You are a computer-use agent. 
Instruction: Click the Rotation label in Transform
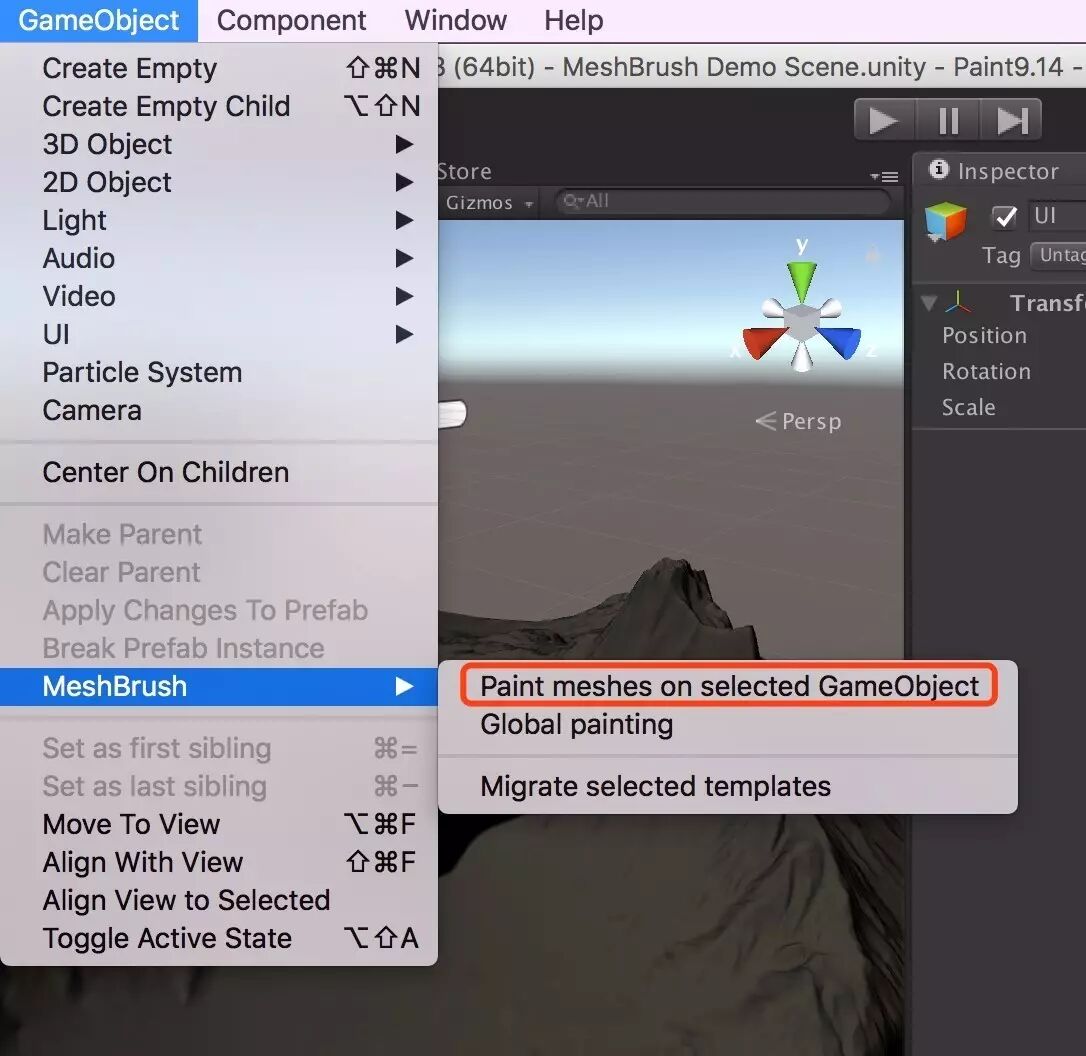(986, 372)
